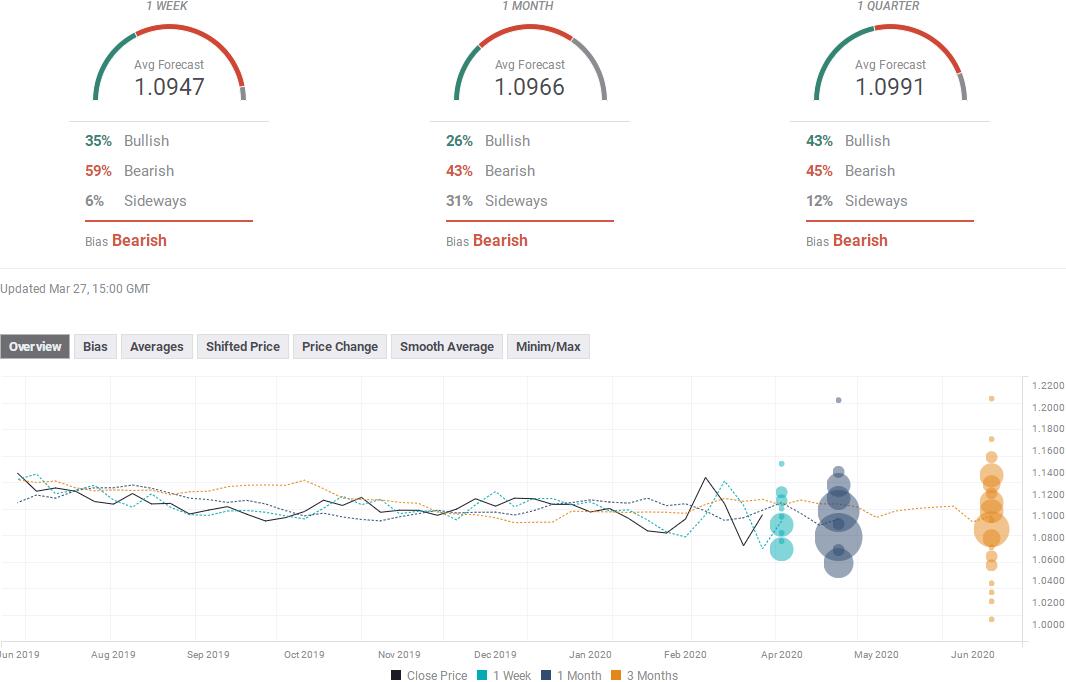Toggle 3 Months legend series
Viewport: 1066px width, 682px height.
click(644, 675)
